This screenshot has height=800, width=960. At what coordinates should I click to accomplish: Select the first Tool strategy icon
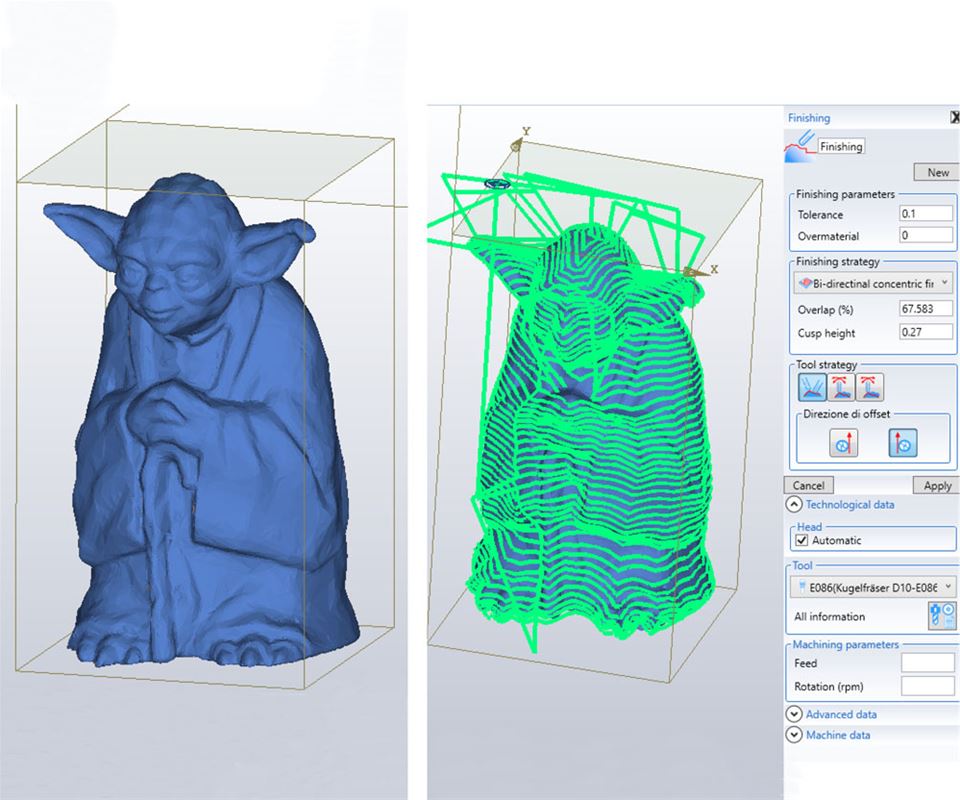pyautogui.click(x=812, y=387)
